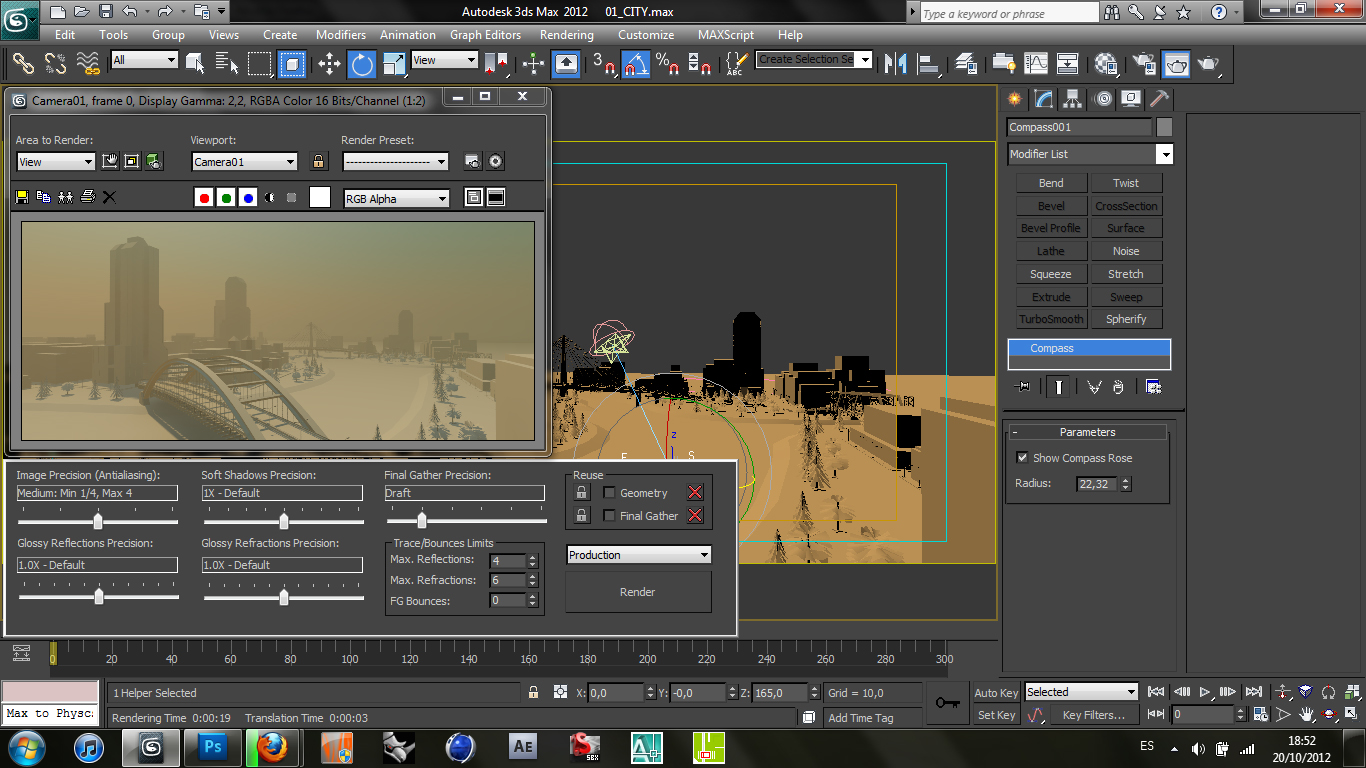
Task: Open Render Preset dropdown
Action: 396,162
